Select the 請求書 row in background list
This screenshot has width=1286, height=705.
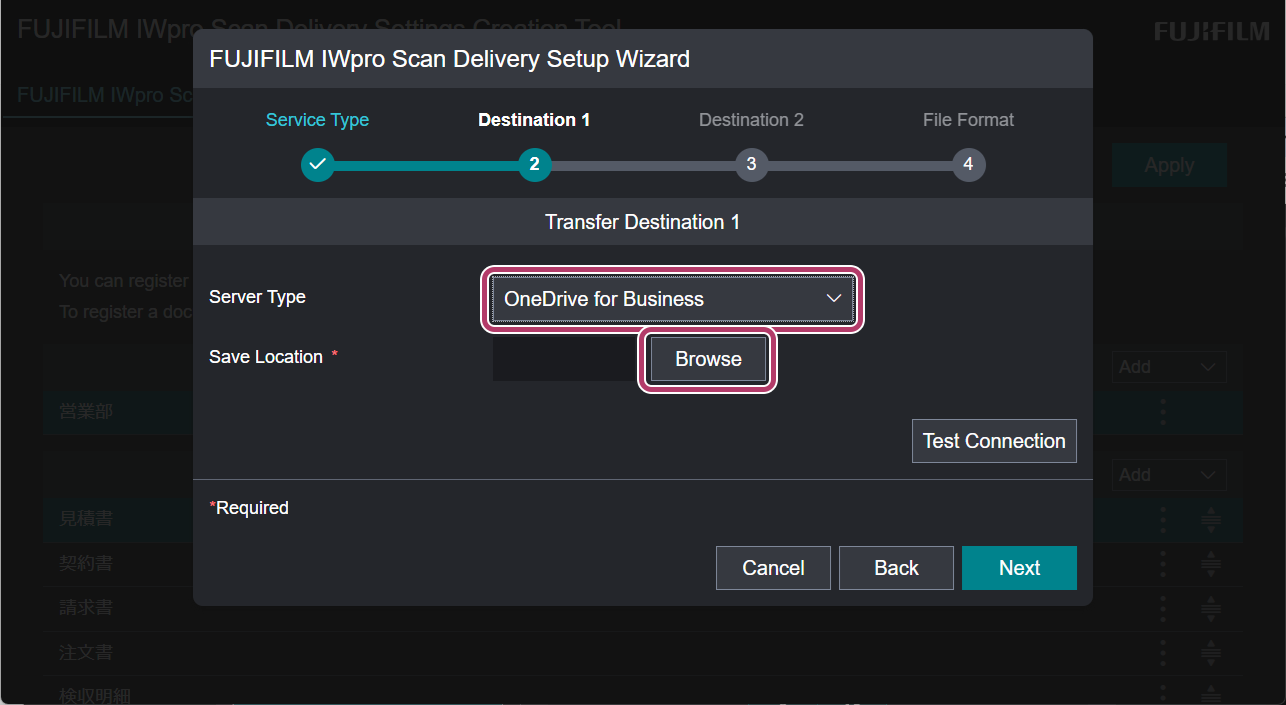coord(642,608)
